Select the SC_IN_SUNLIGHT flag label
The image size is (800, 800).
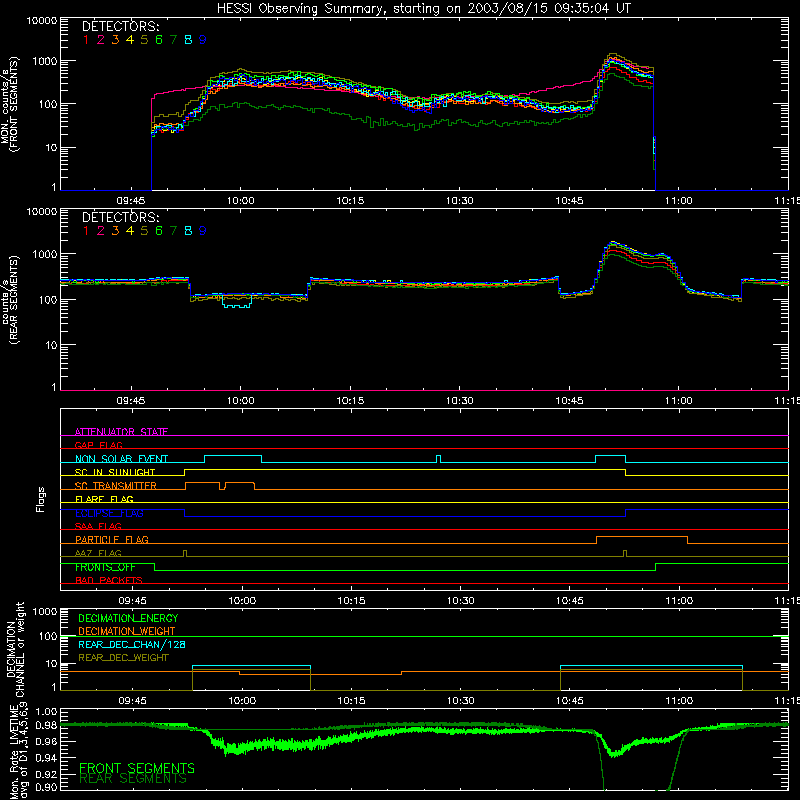[115, 472]
